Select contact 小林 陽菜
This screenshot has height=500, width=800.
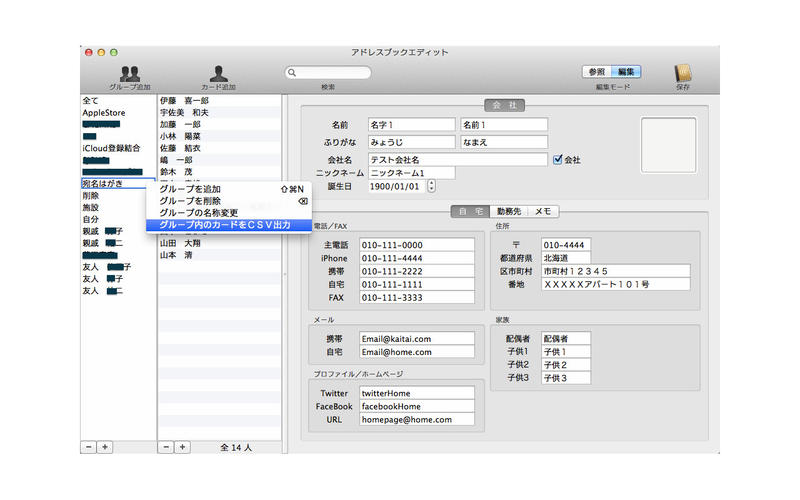tap(219, 136)
